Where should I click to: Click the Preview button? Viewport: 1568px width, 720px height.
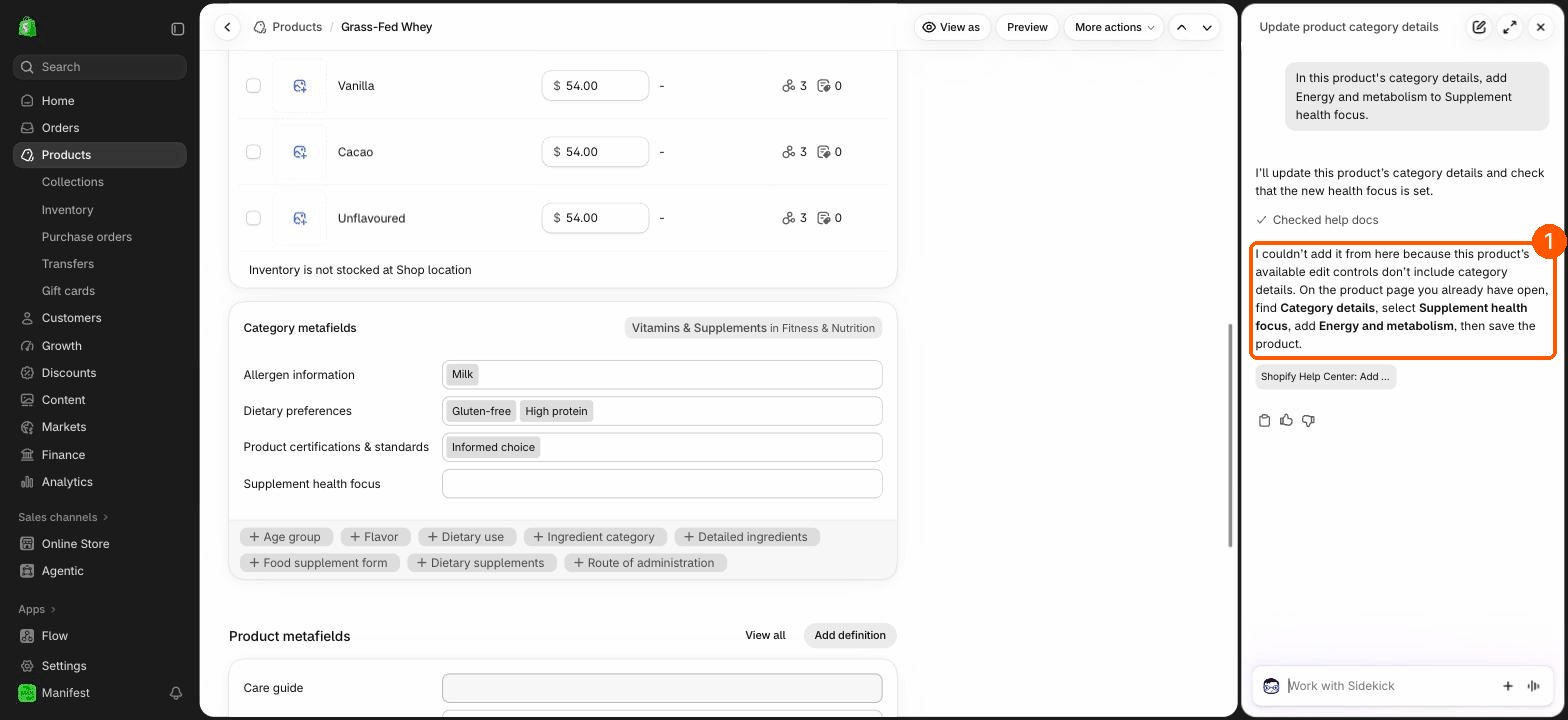click(x=1027, y=27)
